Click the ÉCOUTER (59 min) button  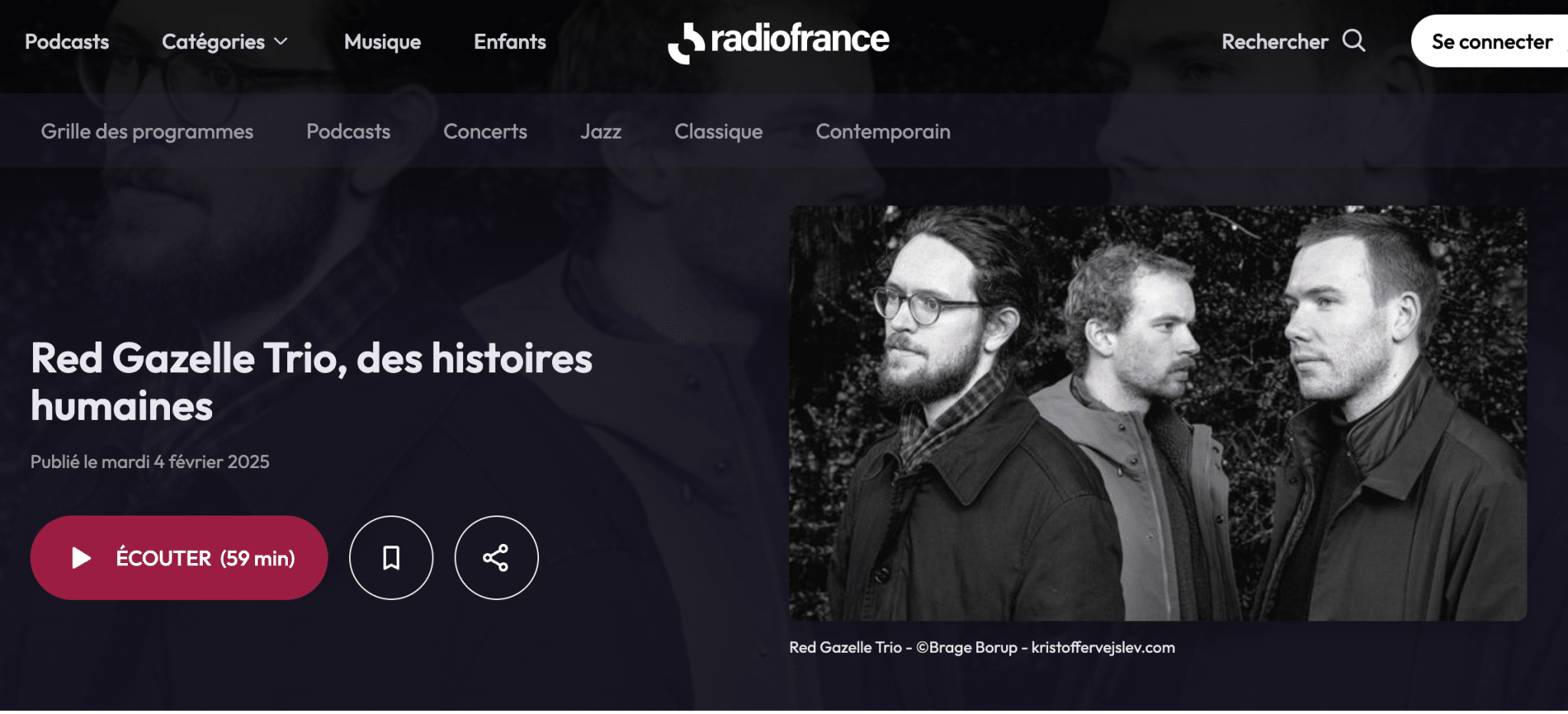pyautogui.click(x=179, y=558)
